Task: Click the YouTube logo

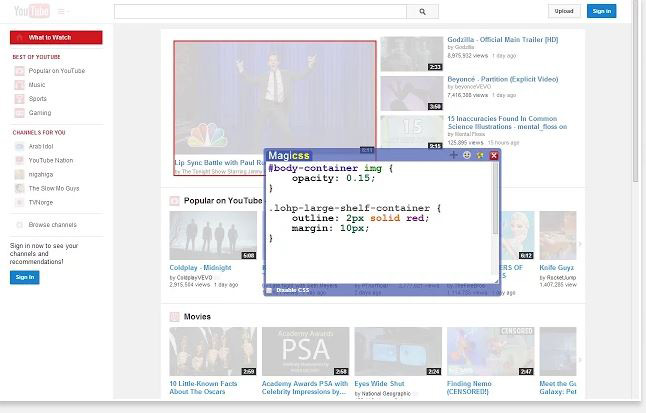Action: (32, 11)
